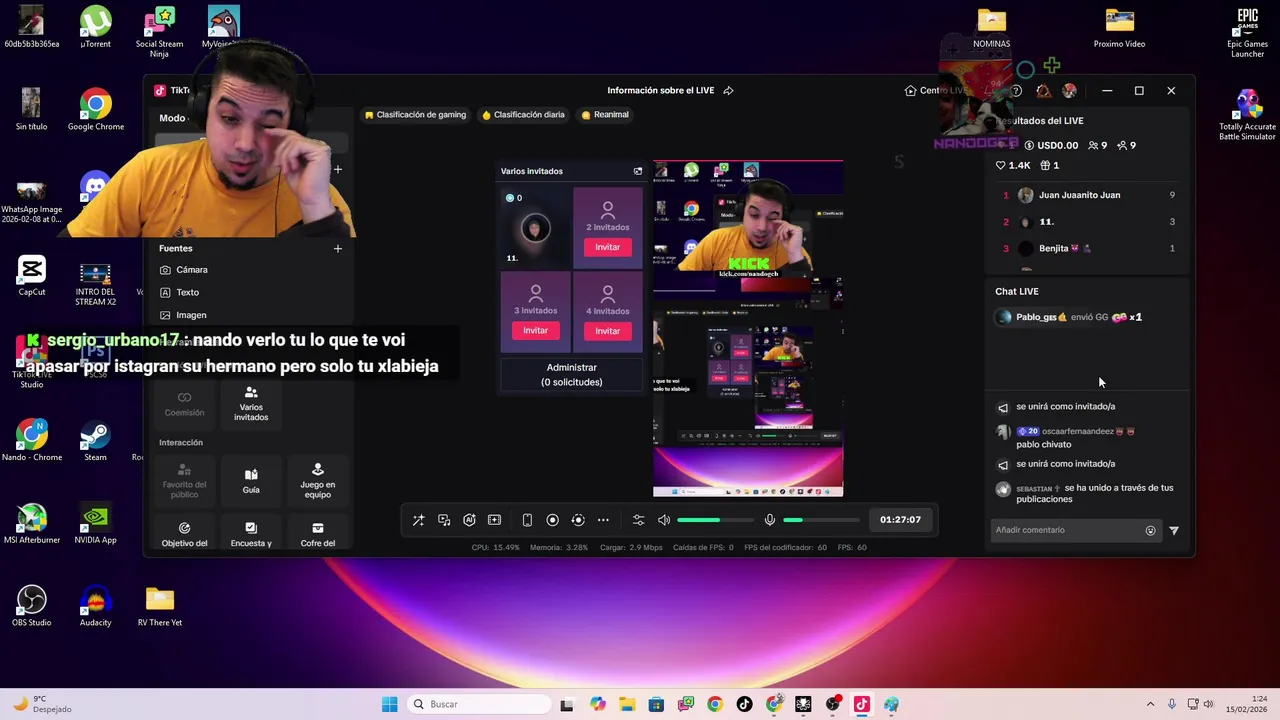Open OBS Studio desktop shortcut
Screen dimensions: 1280x720
32,606
